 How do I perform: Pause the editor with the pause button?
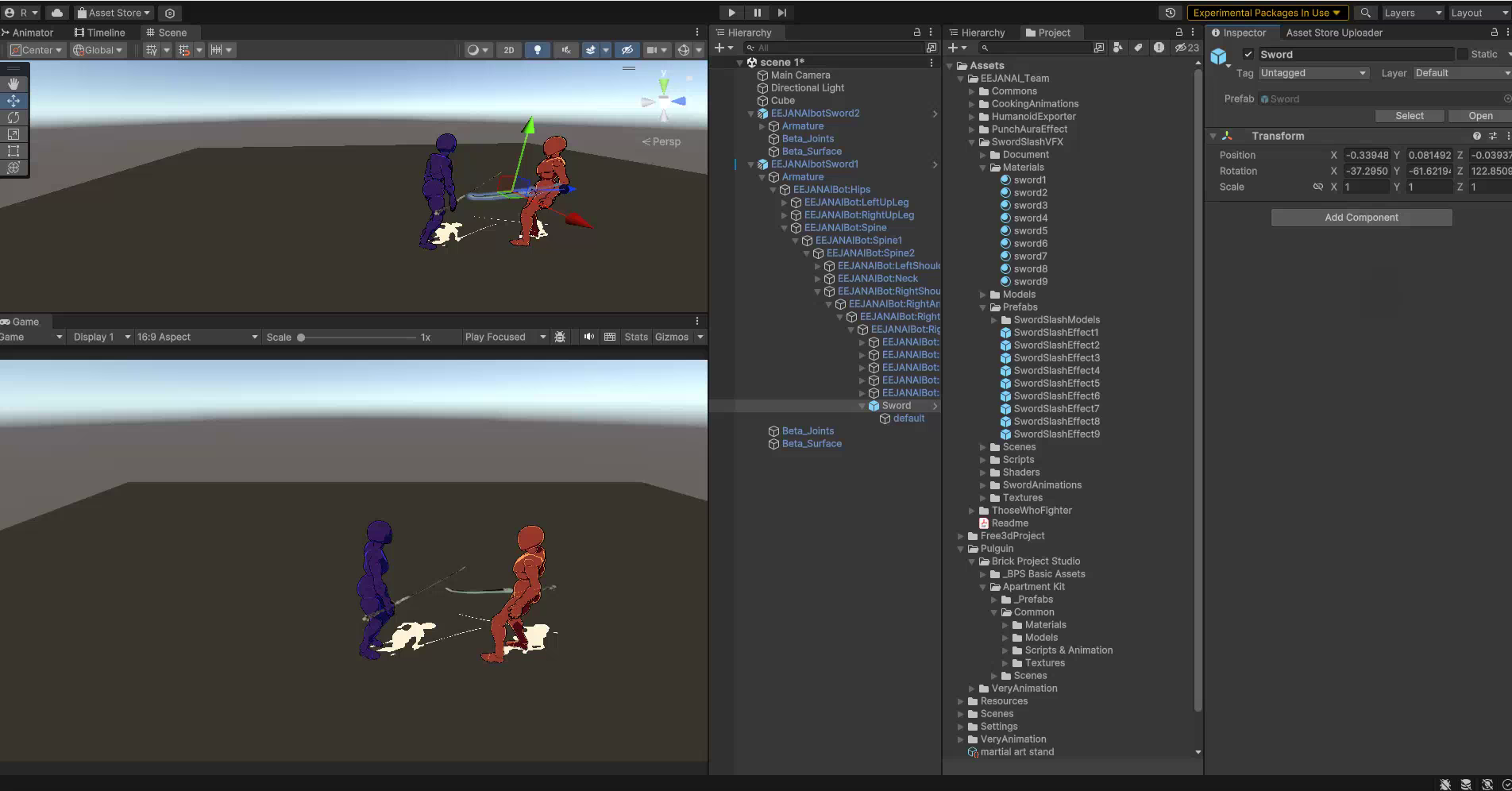point(757,13)
